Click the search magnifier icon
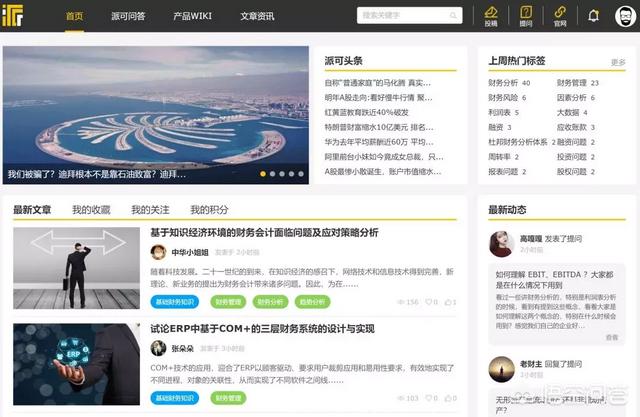Image resolution: width=640 pixels, height=417 pixels. tap(452, 15)
